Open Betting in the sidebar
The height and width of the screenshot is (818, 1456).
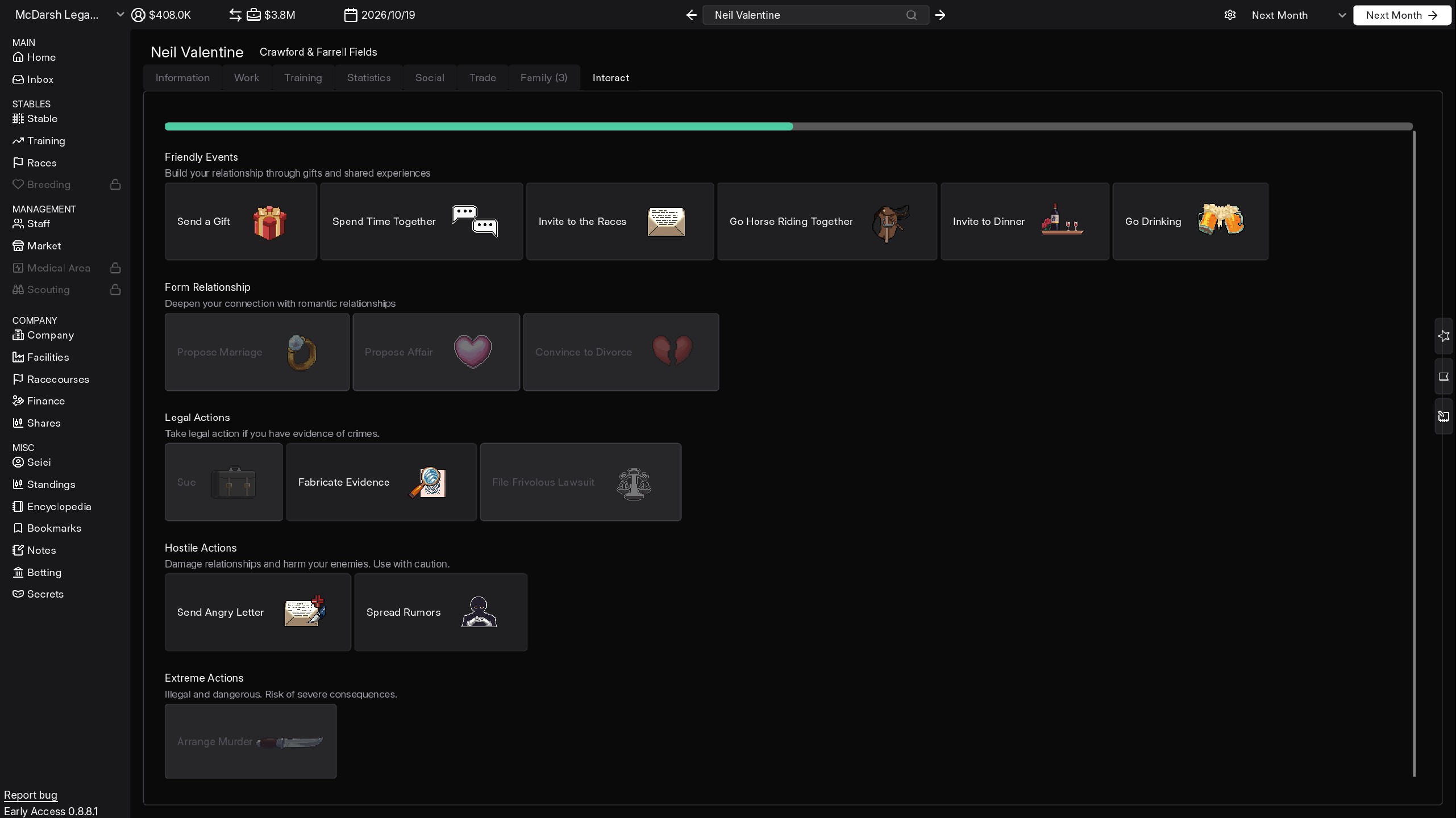point(44,573)
